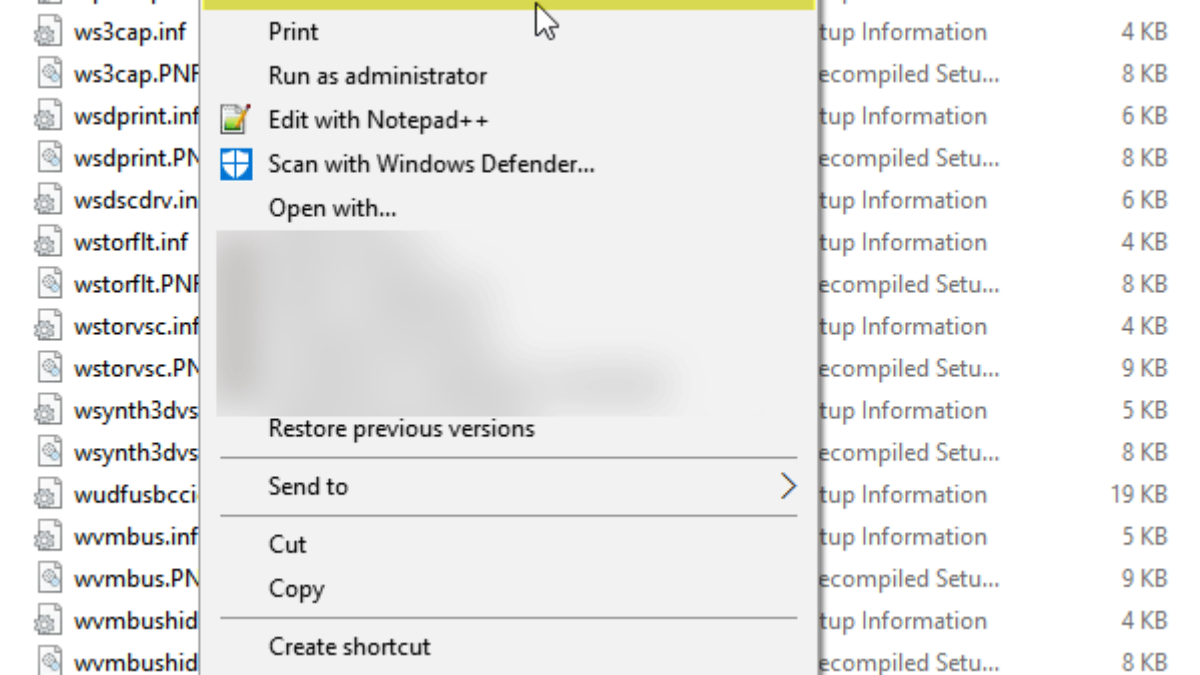
Task: Choose Print from the context menu
Action: (293, 32)
